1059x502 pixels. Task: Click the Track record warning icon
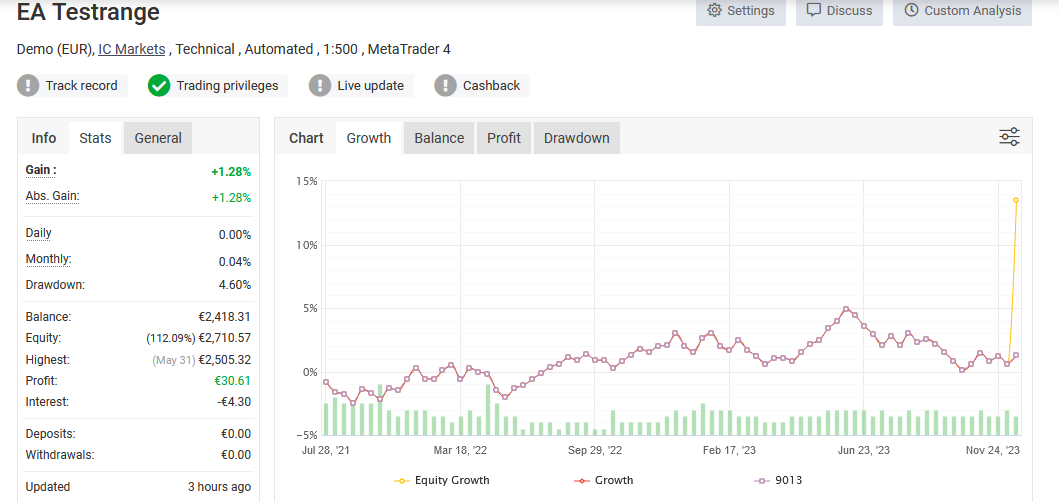click(28, 86)
